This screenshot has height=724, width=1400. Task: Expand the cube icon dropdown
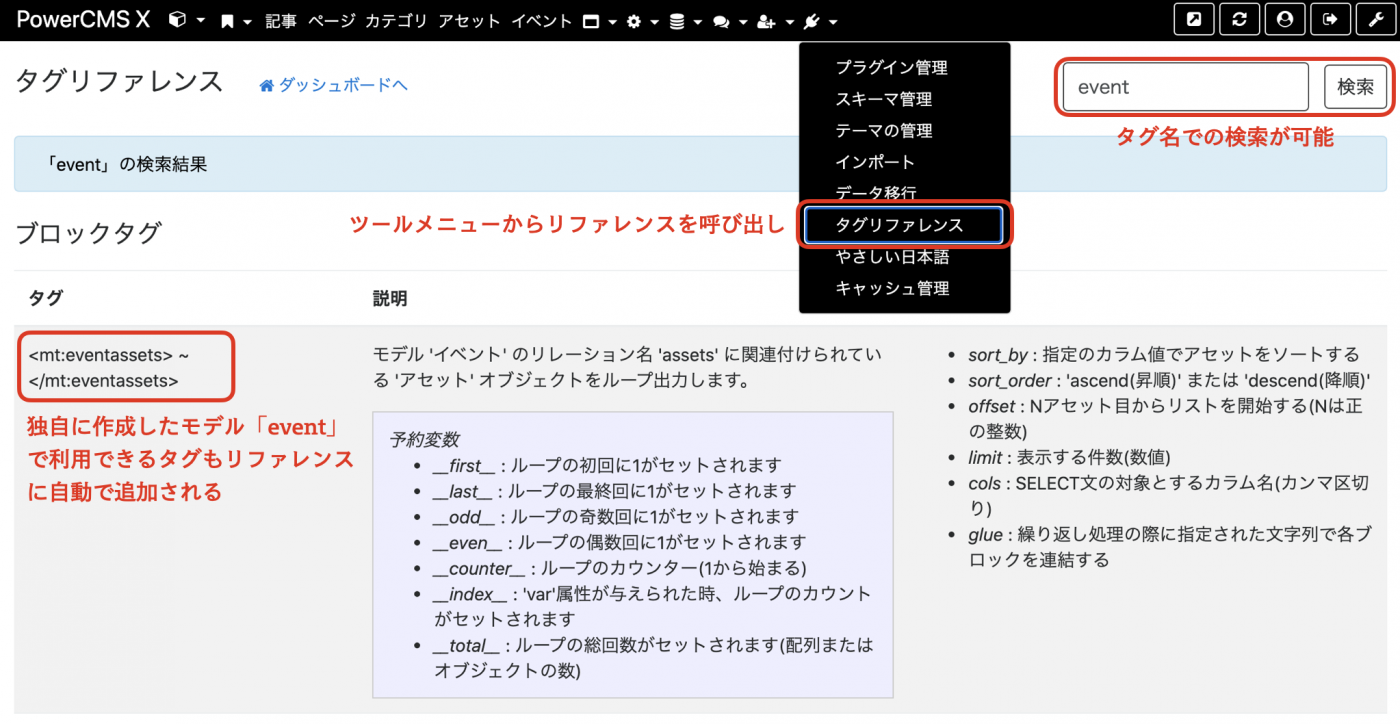186,21
